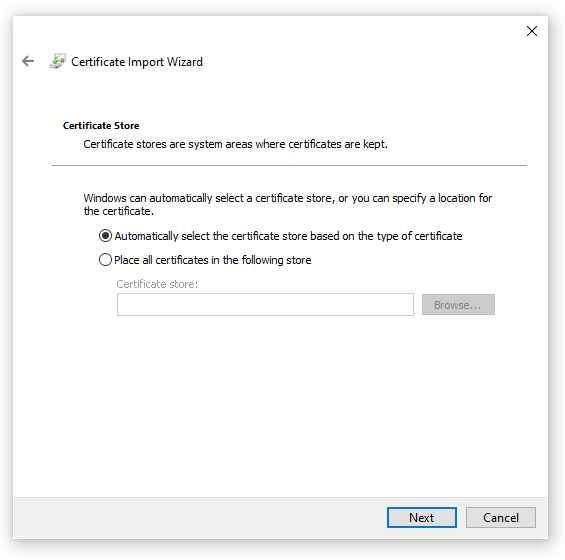
Task: Click the 'Certificate Import Wizard' title text
Action: pos(137,62)
